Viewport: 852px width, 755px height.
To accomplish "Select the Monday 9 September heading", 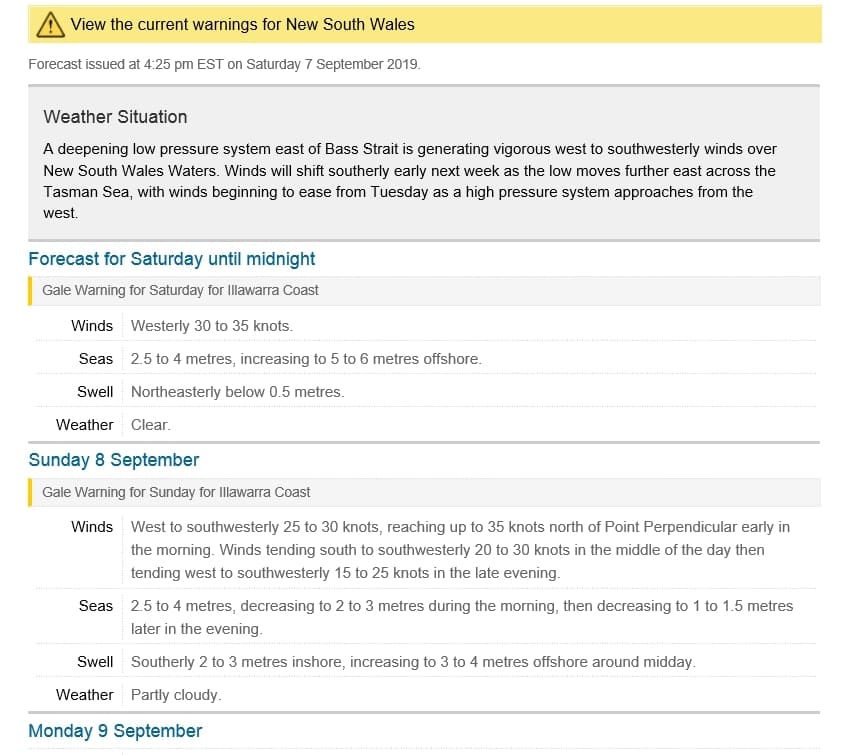I will [x=115, y=731].
